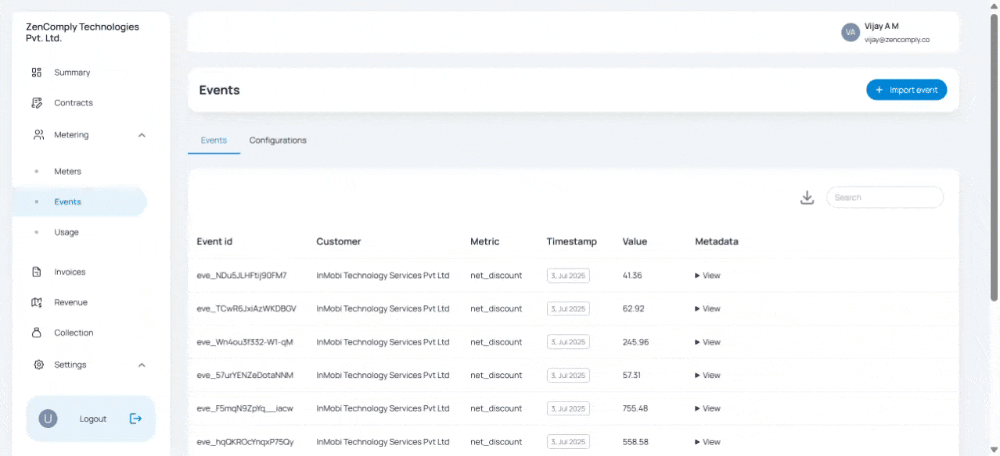Image resolution: width=1000 pixels, height=456 pixels.
Task: Click the Value column header
Action: click(635, 242)
